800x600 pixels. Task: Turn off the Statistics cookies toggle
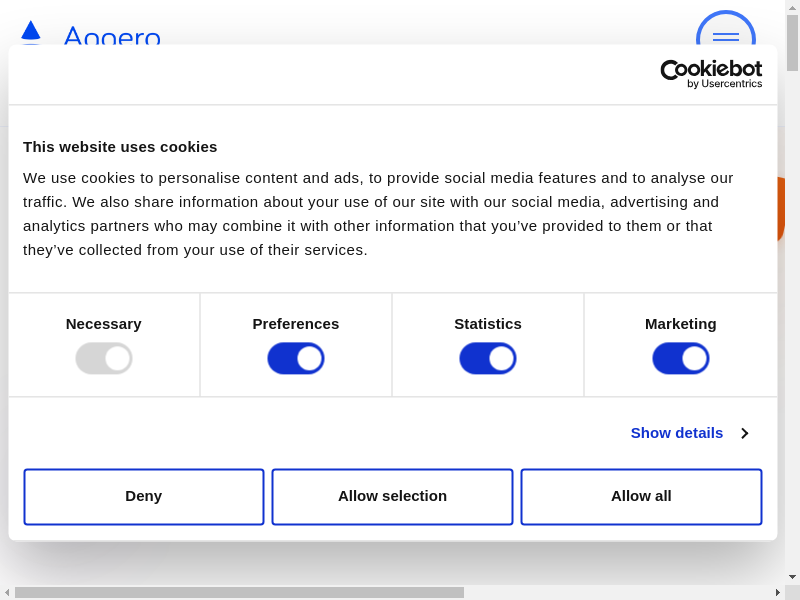click(488, 358)
